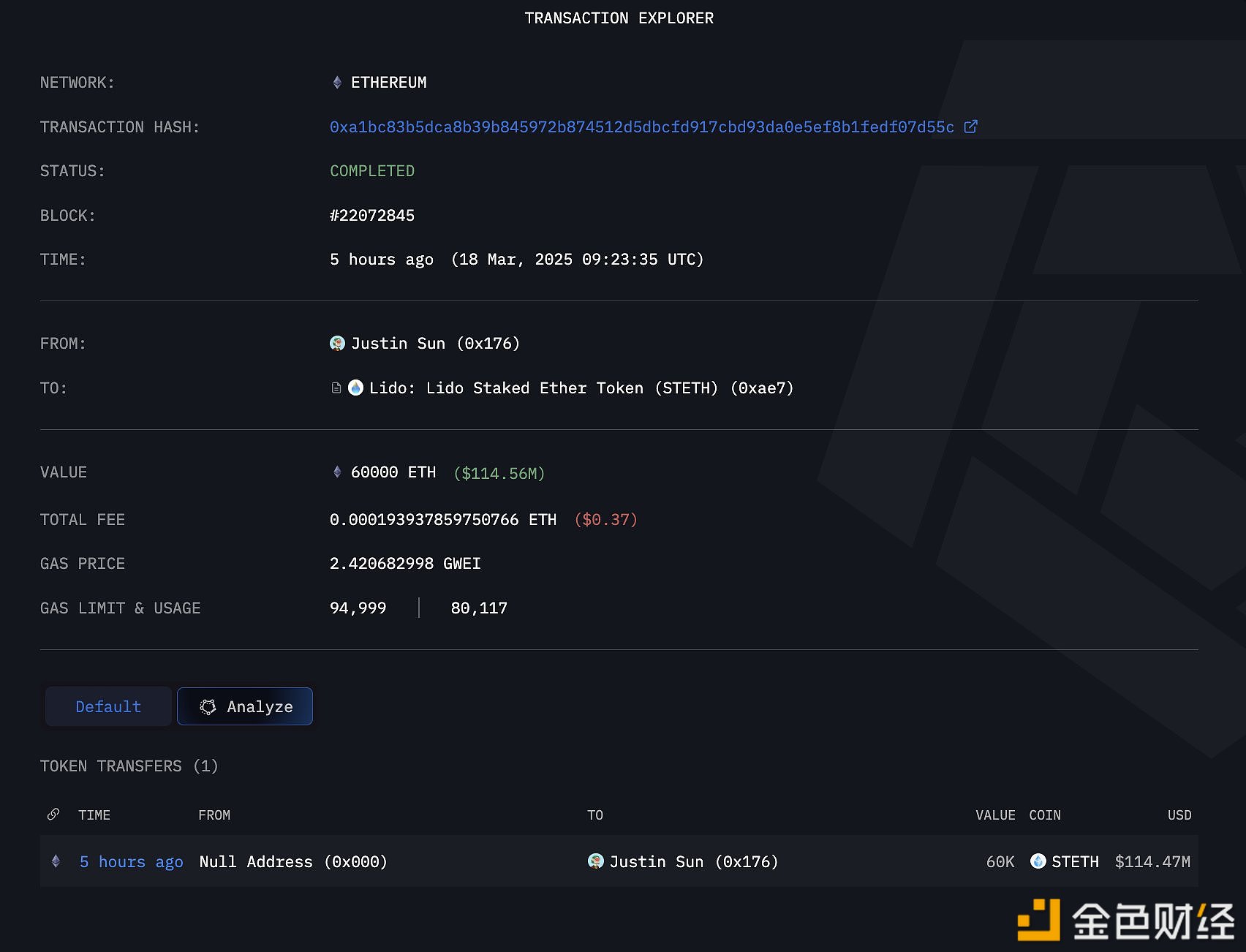The width and height of the screenshot is (1246, 952).
Task: Click the Ethereum logo next to ETHEREUM network
Action: click(337, 83)
